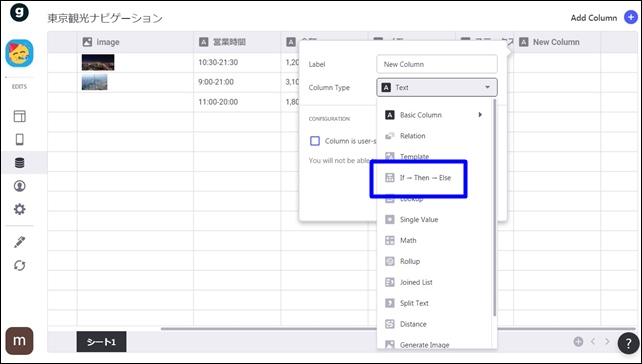This screenshot has height=364, width=642.
Task: Open the night city image thumbnail
Action: (x=98, y=62)
